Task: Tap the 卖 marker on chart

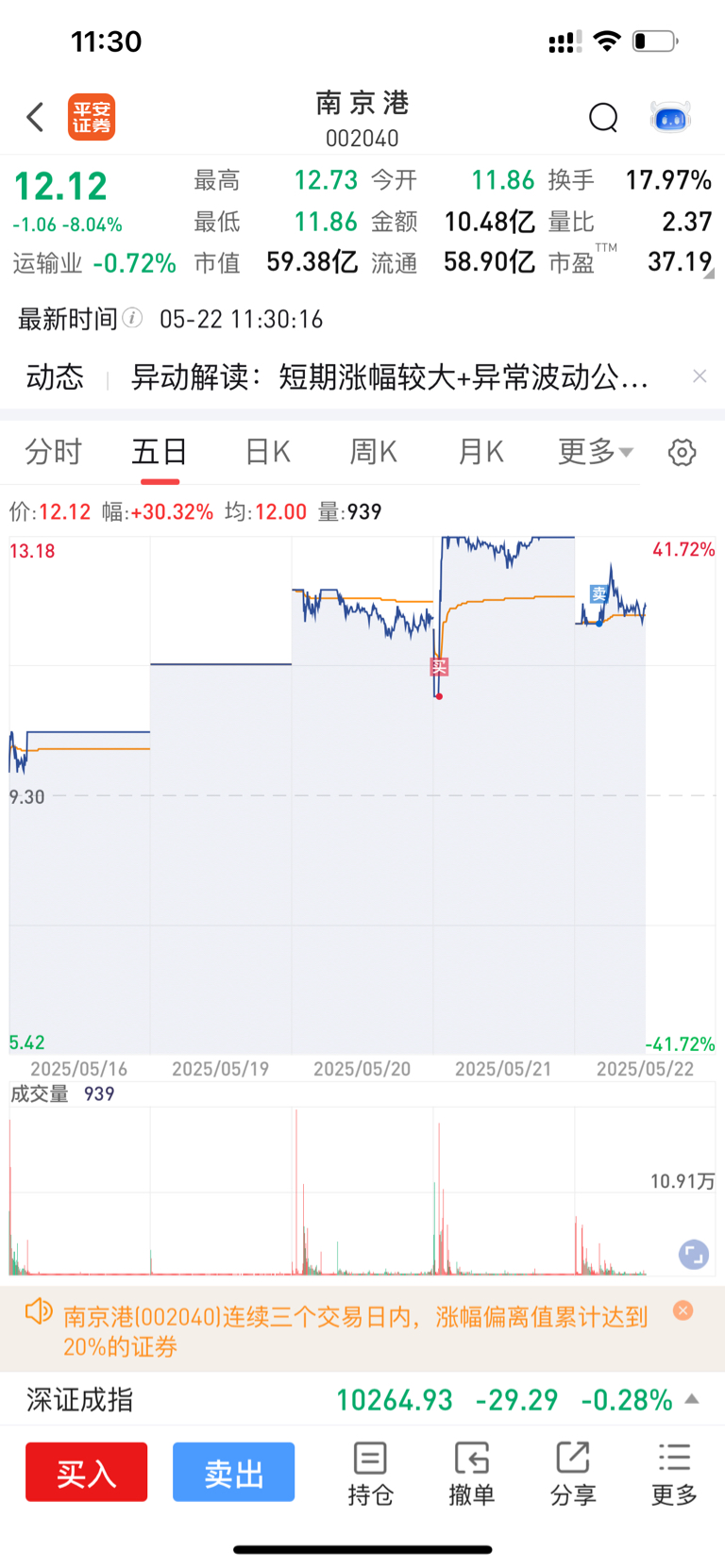Action: coord(599,593)
